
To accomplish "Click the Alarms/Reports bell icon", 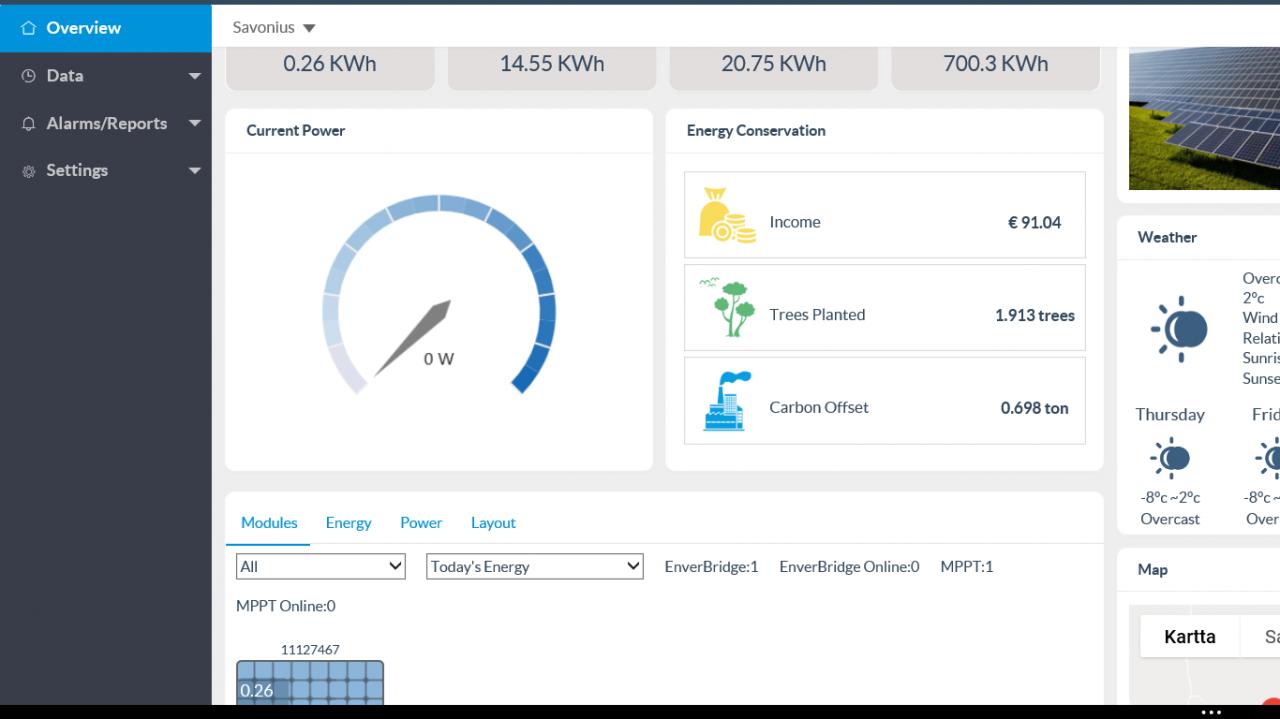I will tap(28, 124).
